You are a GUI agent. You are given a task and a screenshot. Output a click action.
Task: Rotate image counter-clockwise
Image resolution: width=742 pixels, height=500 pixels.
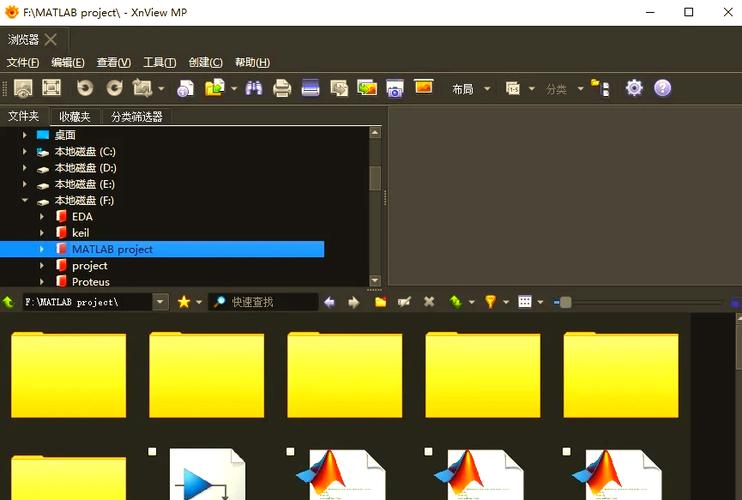point(85,88)
